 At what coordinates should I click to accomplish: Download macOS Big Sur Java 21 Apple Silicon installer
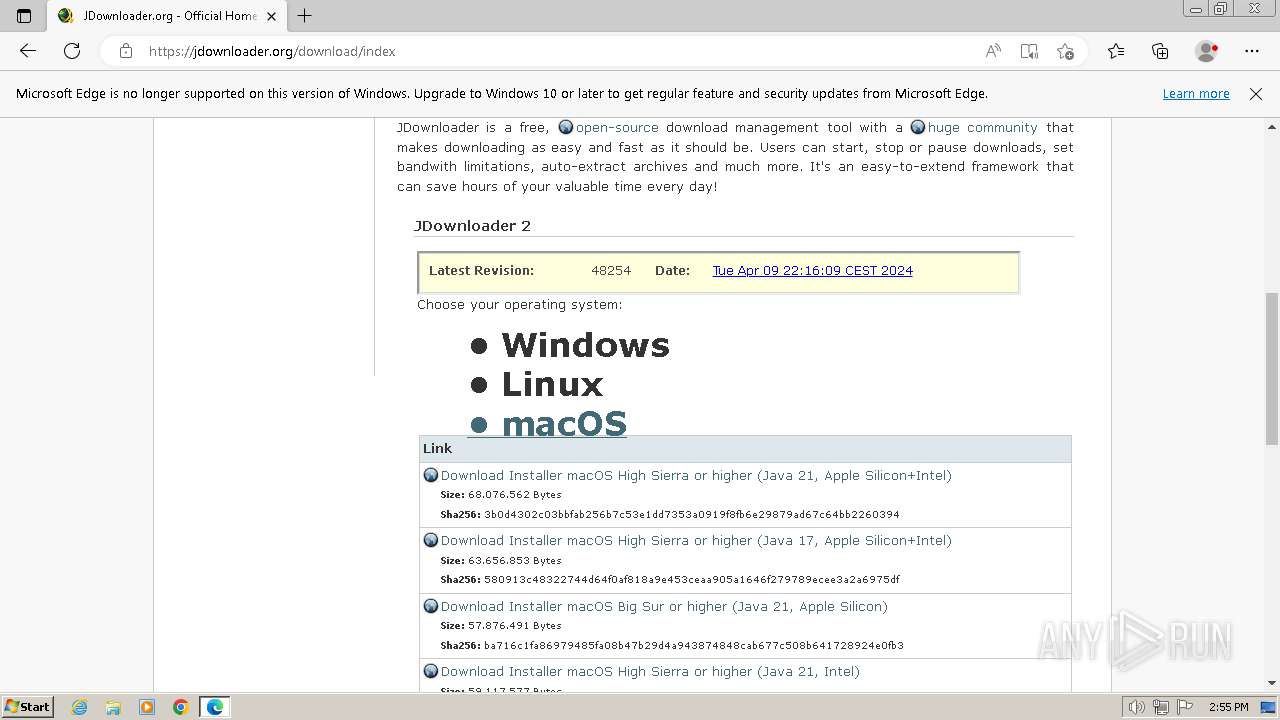[664, 607]
